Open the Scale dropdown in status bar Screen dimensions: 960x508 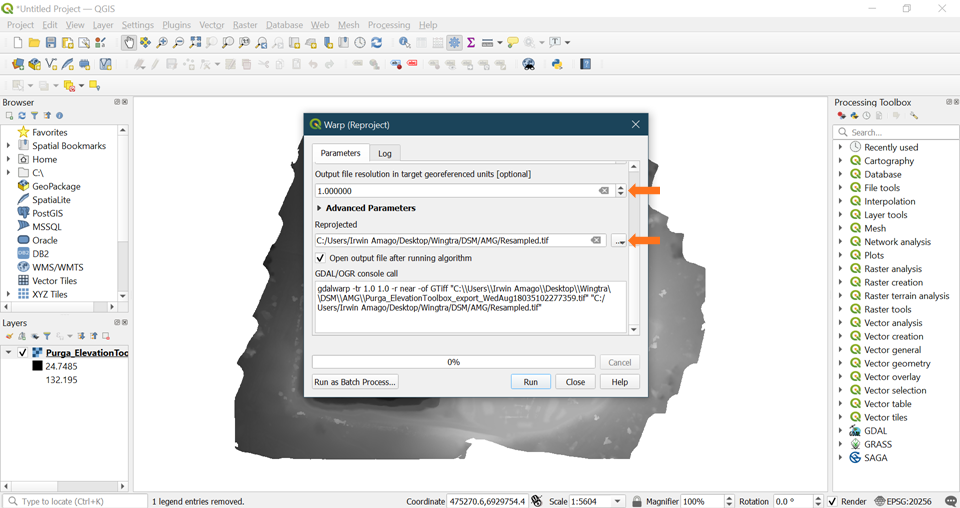[617, 501]
